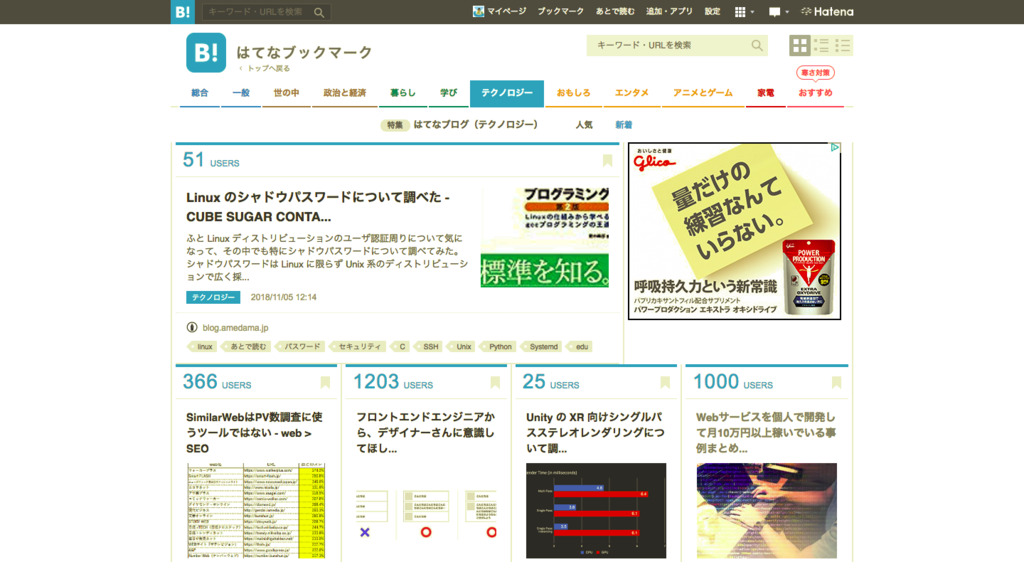Select the おもしろ category tab
The height and width of the screenshot is (562, 1024).
[573, 93]
